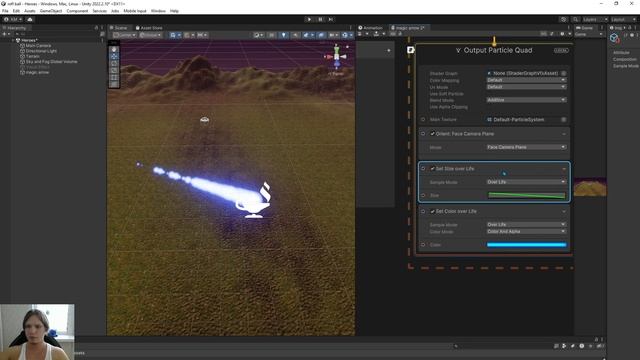Screen dimensions: 640x360
Task: Select Sky and Fog Global Volume object
Action: (x=51, y=62)
